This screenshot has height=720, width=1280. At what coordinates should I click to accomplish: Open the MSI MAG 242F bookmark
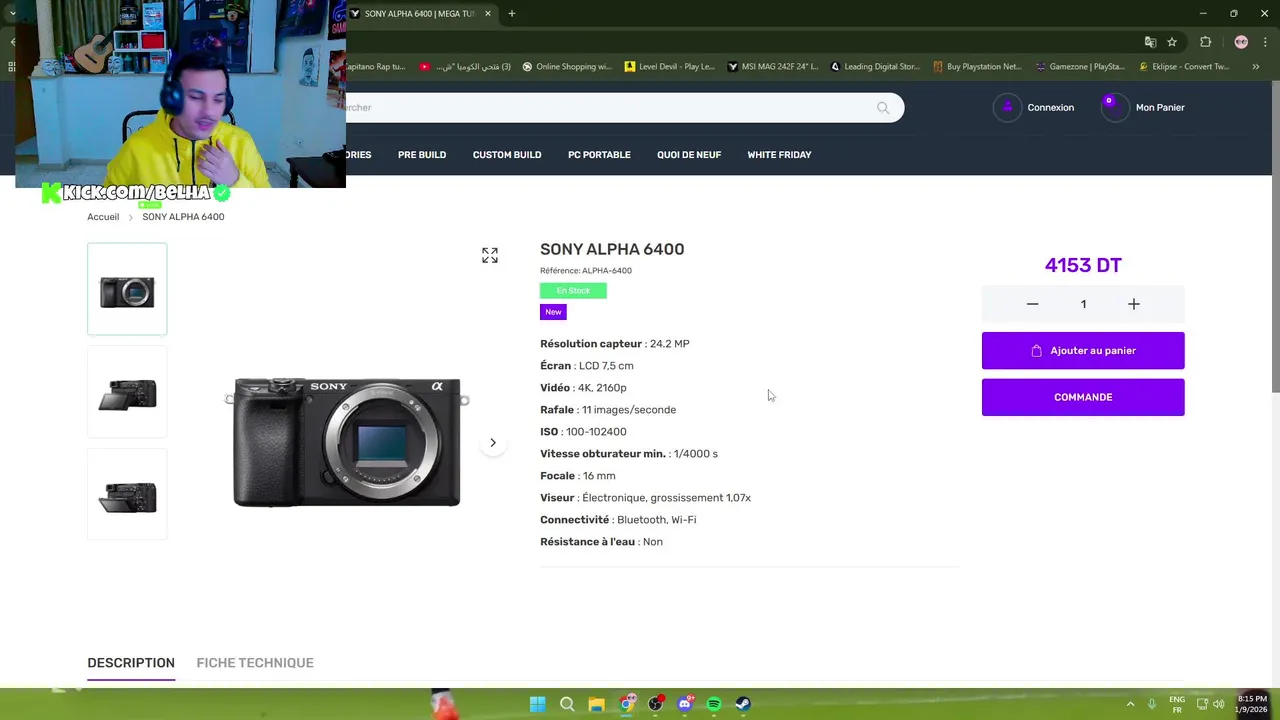[773, 67]
